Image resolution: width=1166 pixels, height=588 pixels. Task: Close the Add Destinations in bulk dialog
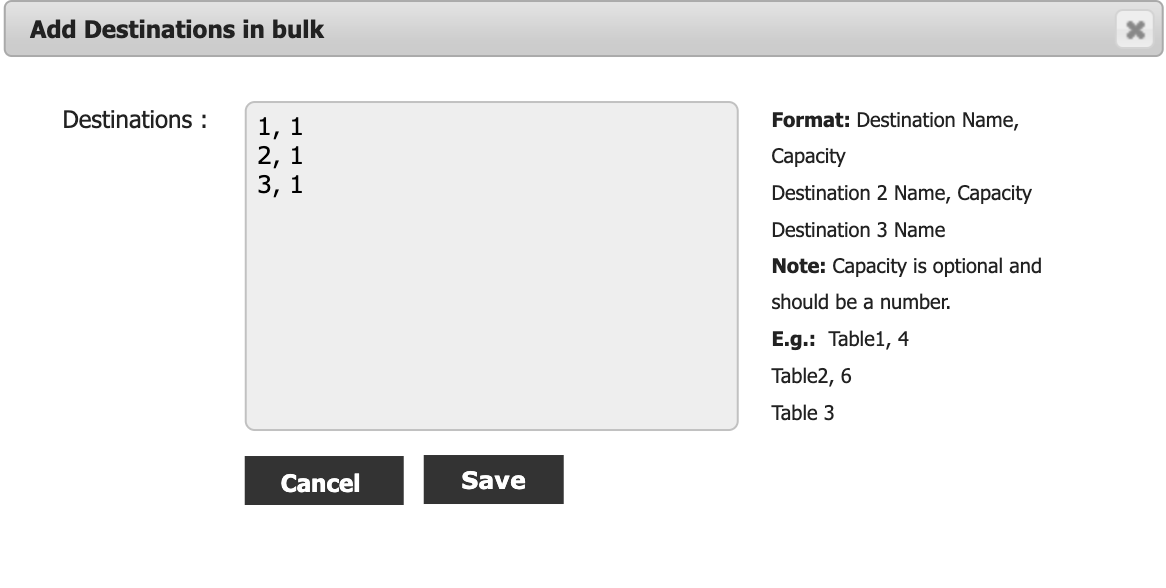point(1135,30)
